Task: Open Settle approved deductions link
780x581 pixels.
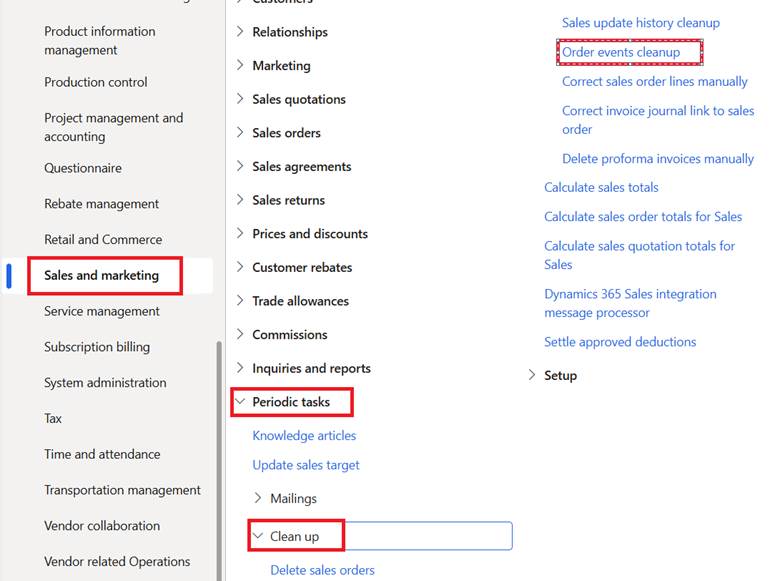Action: (x=620, y=342)
